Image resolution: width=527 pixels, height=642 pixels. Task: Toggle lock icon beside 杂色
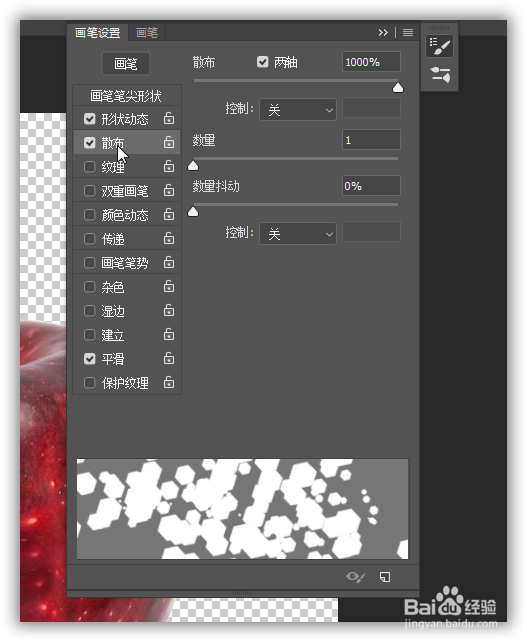(x=169, y=286)
